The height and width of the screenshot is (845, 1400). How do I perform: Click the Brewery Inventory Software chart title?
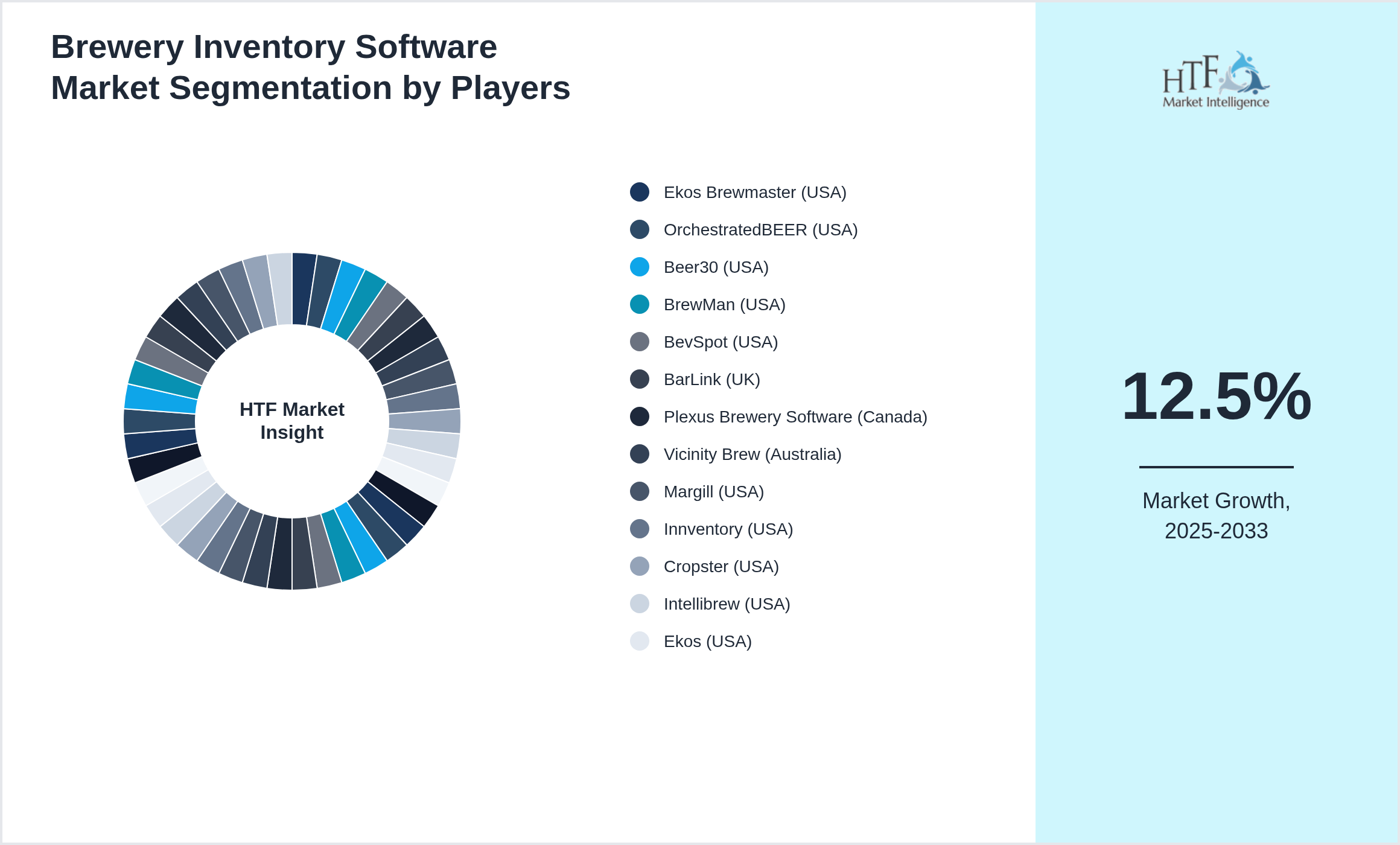pyautogui.click(x=310, y=67)
